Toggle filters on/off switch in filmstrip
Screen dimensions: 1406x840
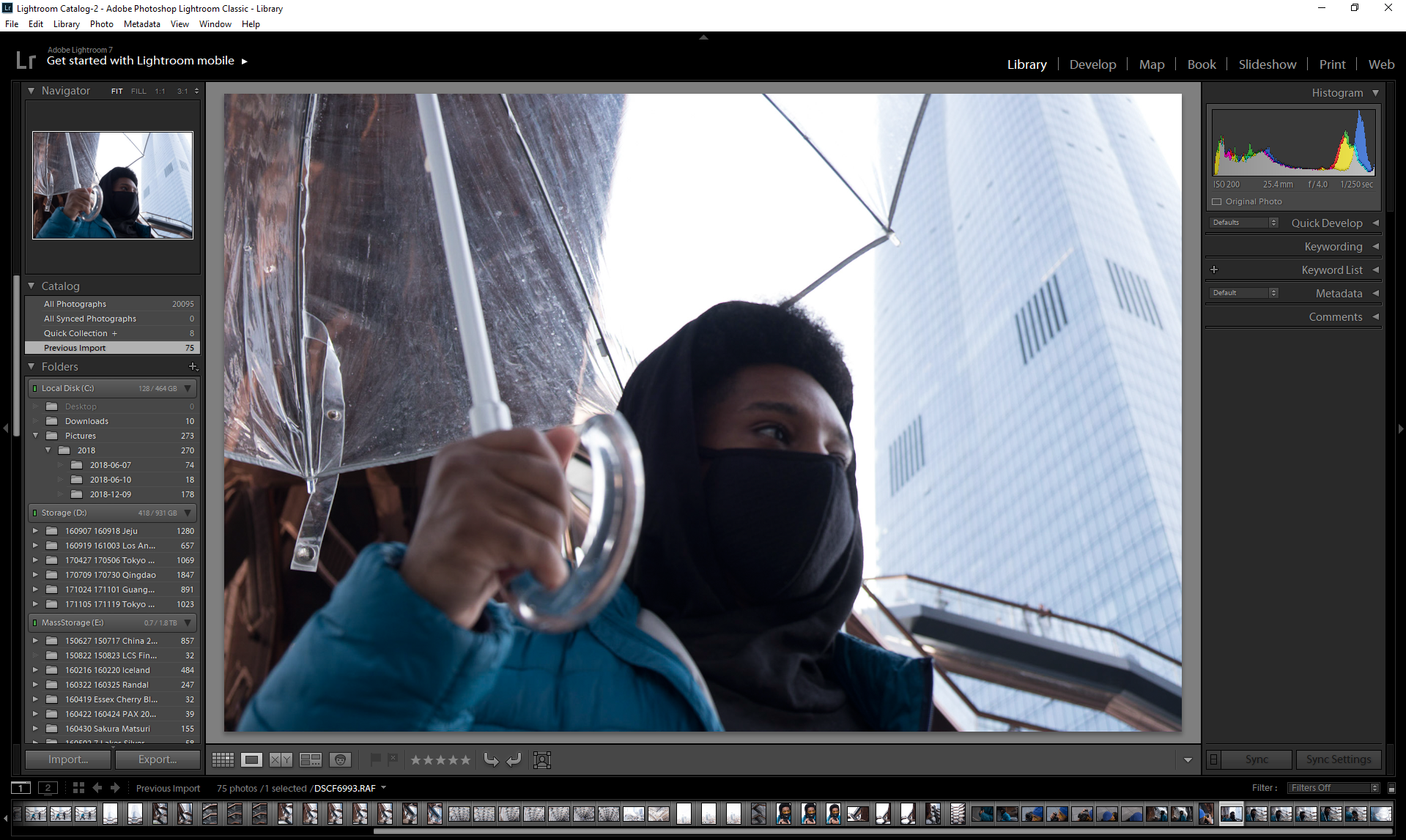pos(1391,788)
